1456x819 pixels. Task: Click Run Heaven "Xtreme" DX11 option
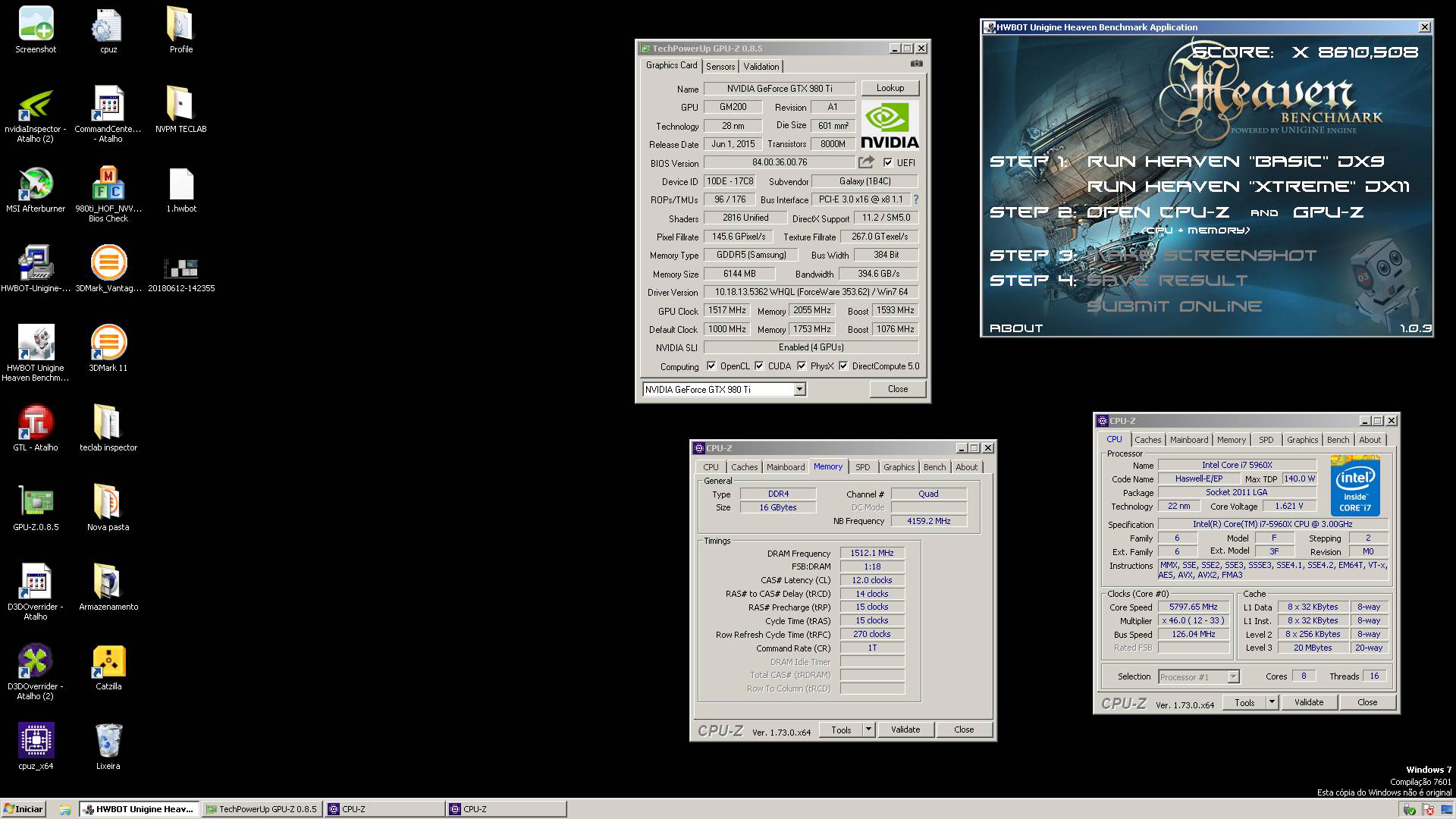click(1248, 187)
